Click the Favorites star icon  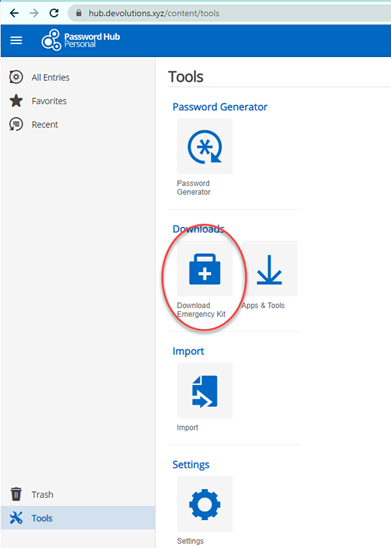click(x=16, y=101)
